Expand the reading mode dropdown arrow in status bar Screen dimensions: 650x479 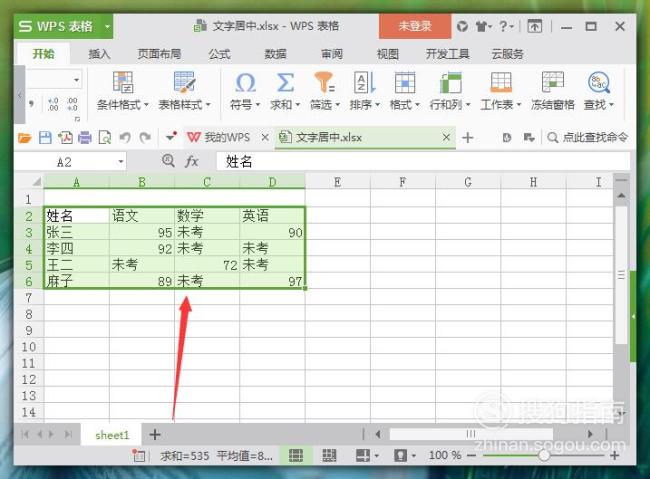coord(376,456)
